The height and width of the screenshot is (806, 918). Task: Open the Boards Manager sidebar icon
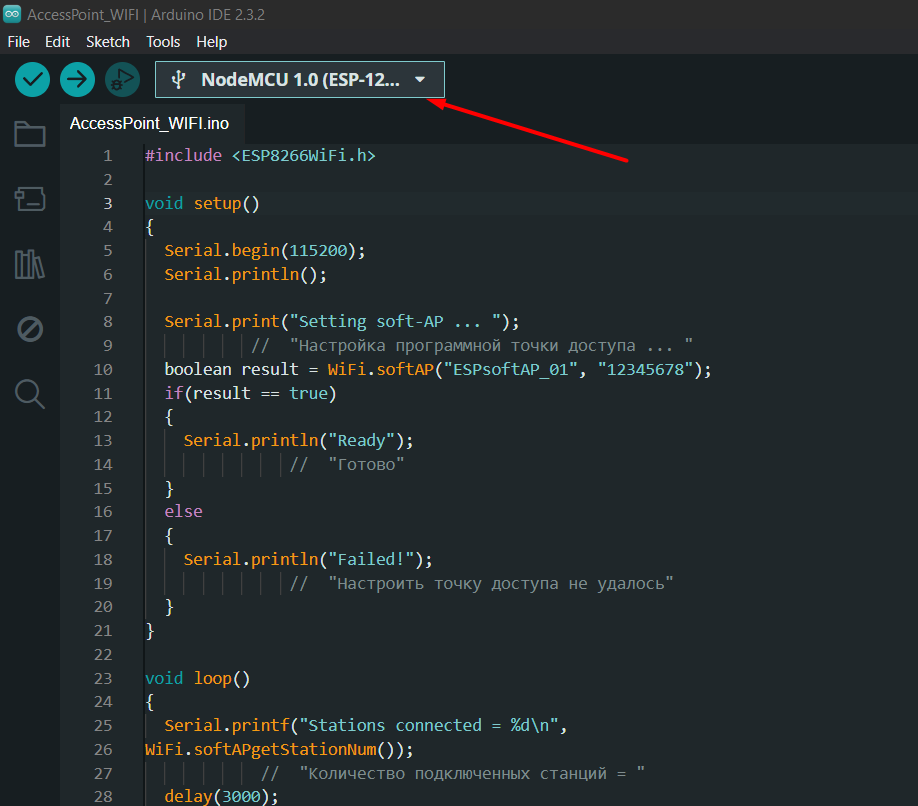30,199
